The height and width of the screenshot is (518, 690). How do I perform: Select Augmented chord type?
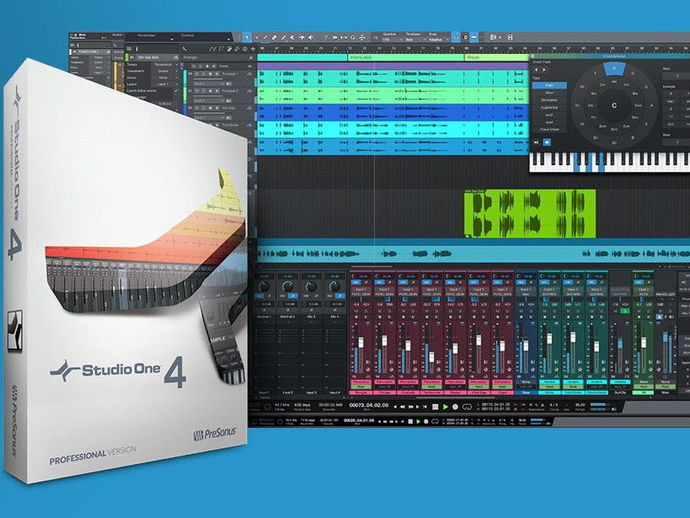(550, 107)
